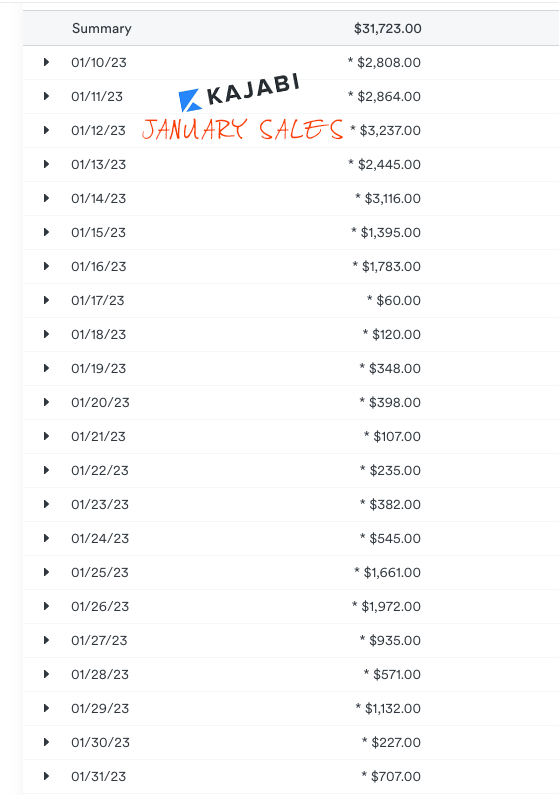Expand the 01/10/23 row arrow
559x795 pixels.
point(46,62)
